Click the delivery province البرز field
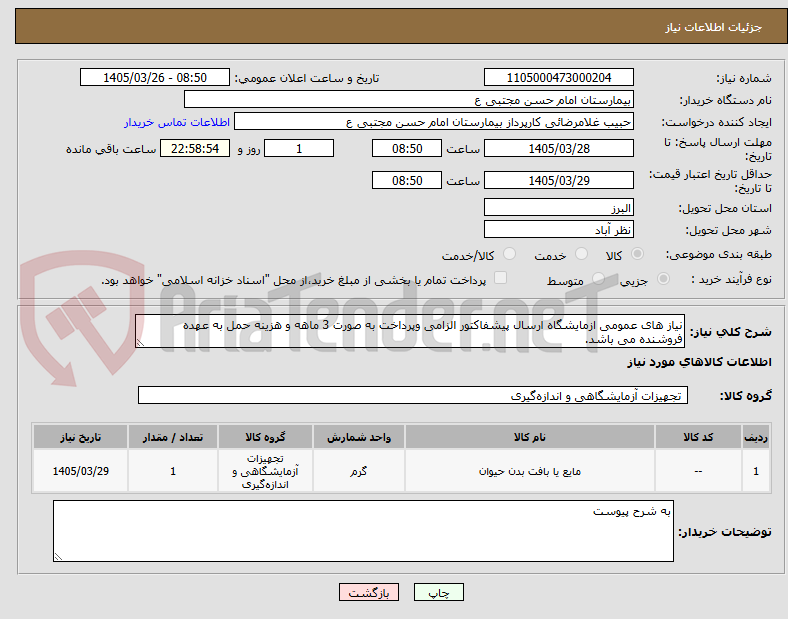Viewport: 788px width, 619px height. (559, 208)
